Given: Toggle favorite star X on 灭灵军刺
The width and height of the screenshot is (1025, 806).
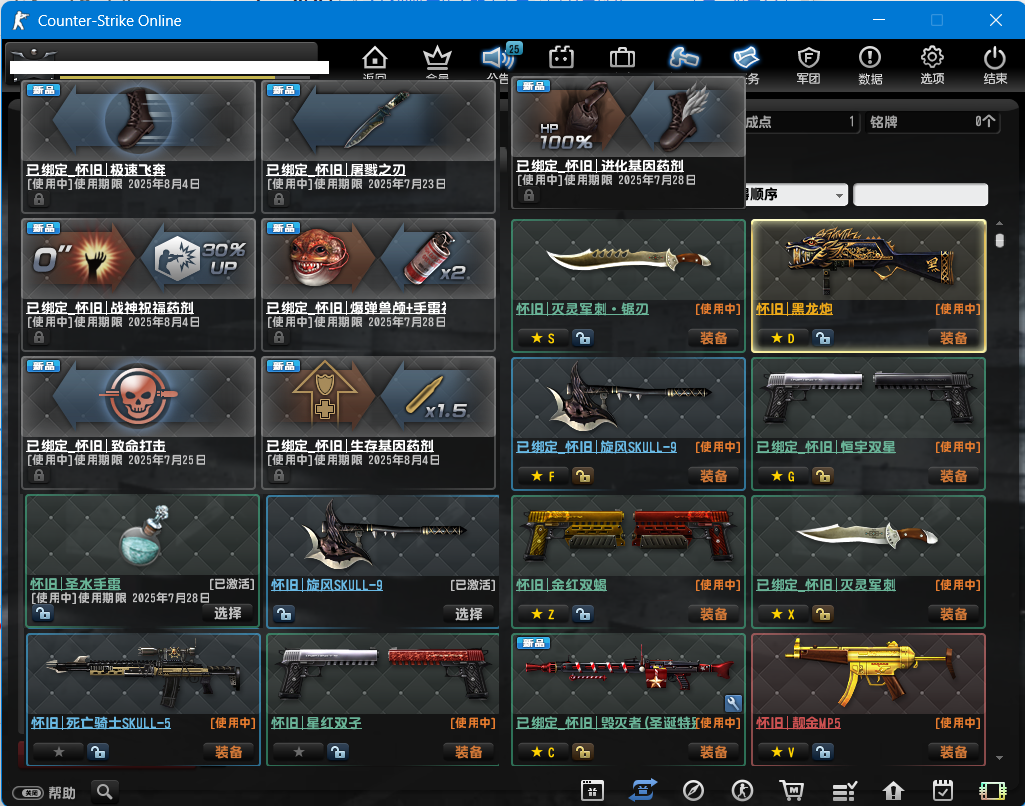Looking at the screenshot, I should [x=783, y=614].
